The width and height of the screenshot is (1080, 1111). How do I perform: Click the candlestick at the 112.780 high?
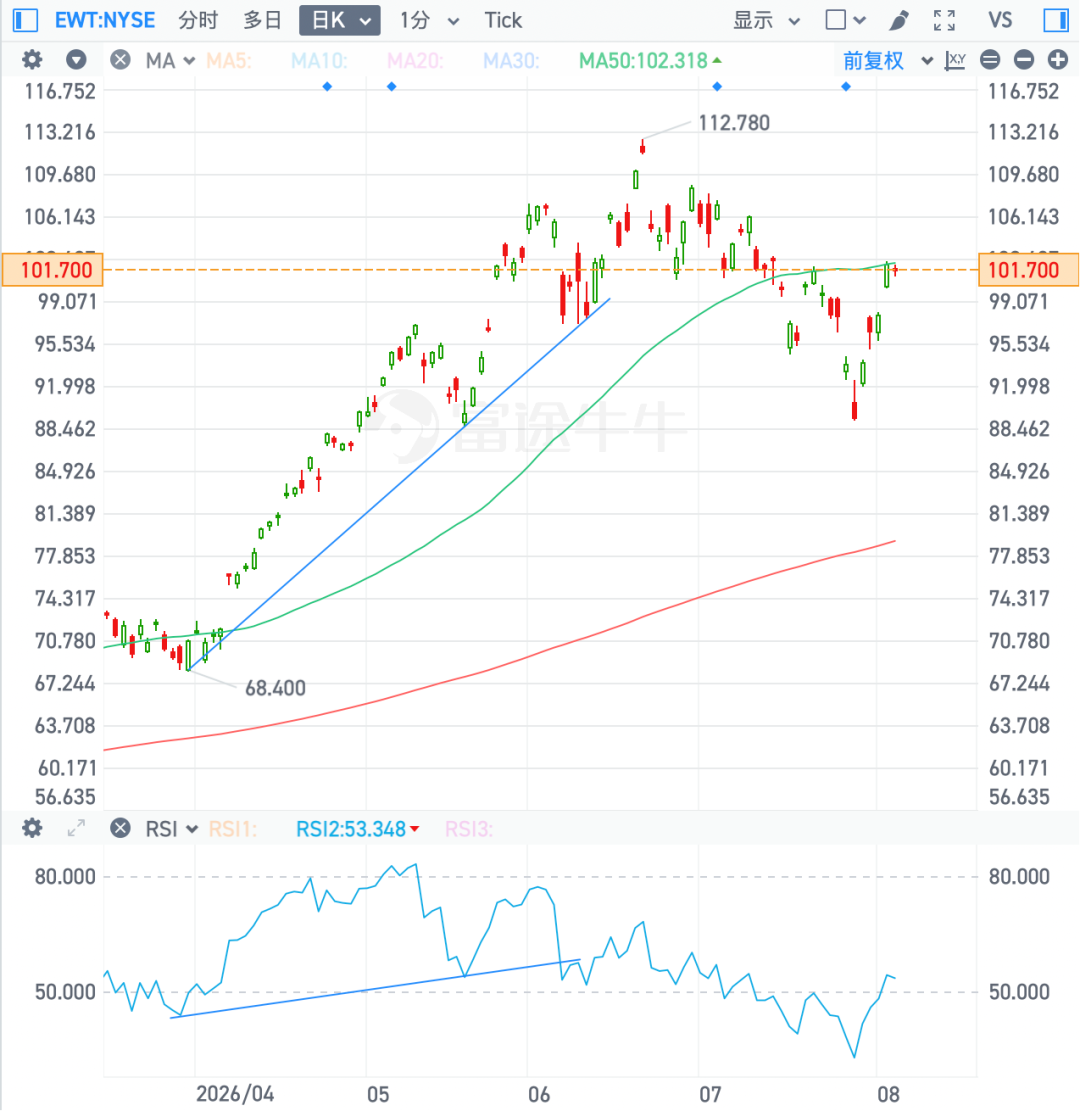(642, 147)
